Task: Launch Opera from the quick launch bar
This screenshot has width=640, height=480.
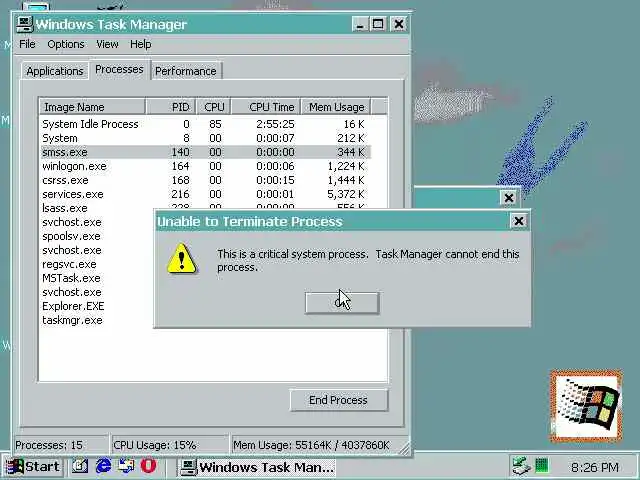Action: pyautogui.click(x=149, y=466)
